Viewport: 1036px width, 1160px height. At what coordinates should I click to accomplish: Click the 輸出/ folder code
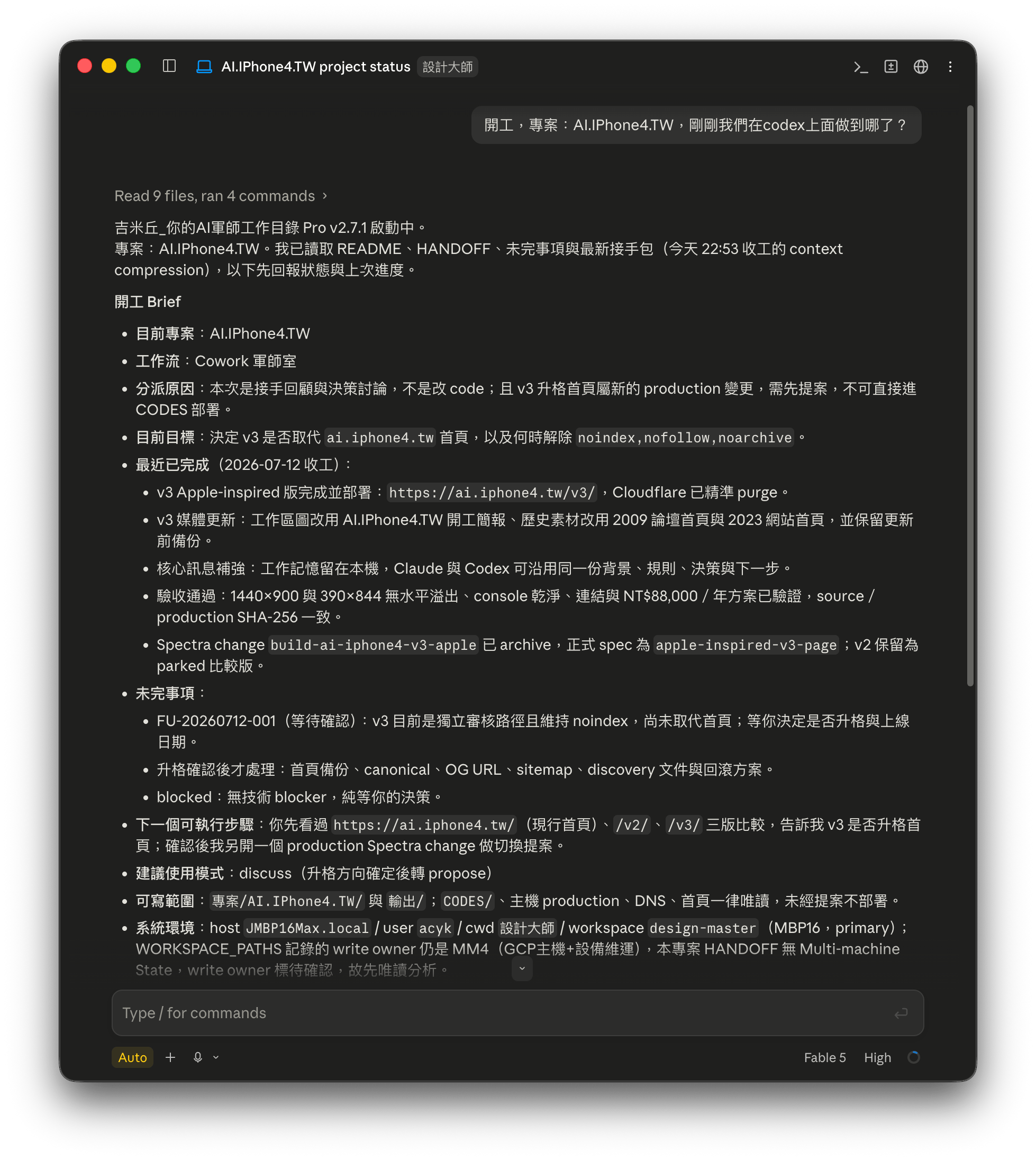click(406, 901)
